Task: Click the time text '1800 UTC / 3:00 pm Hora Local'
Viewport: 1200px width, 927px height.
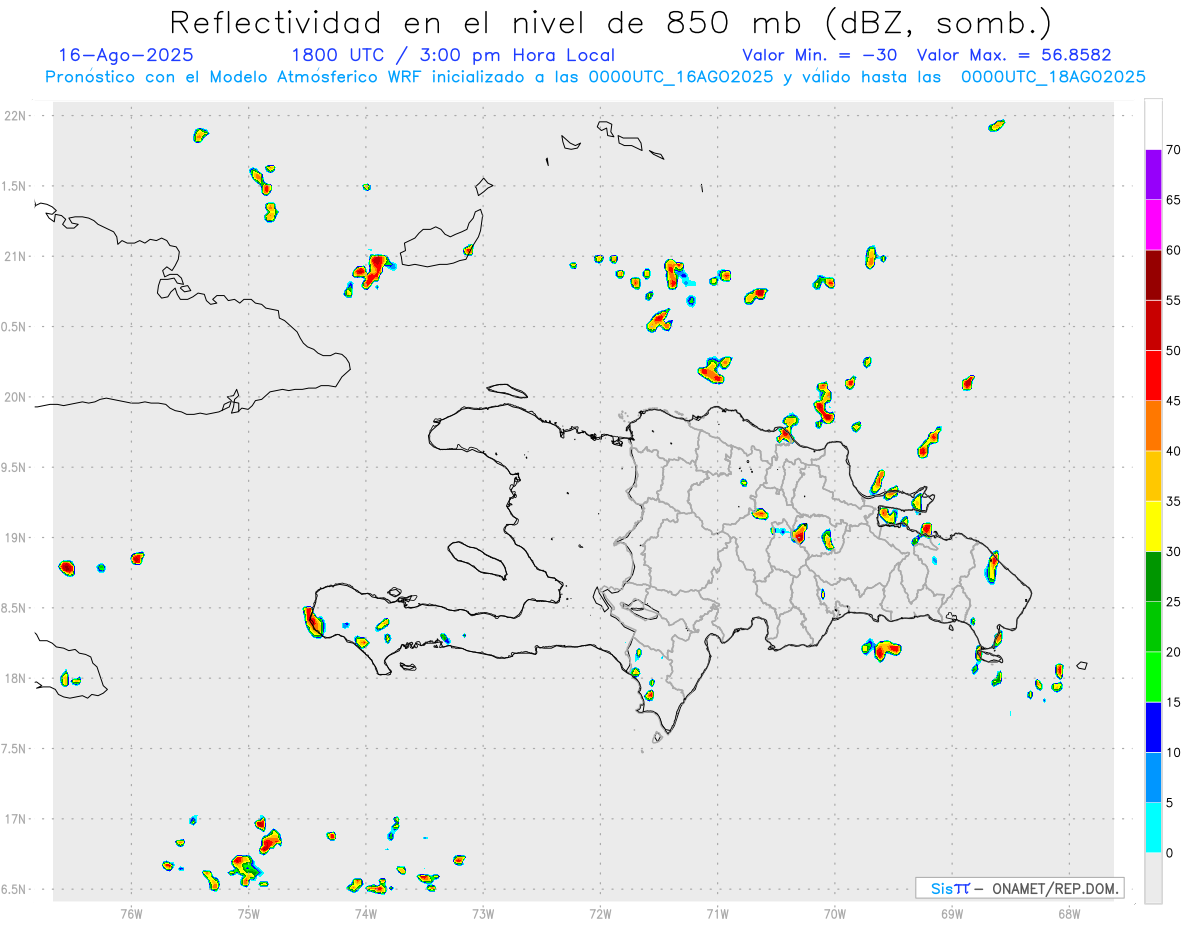Action: [x=453, y=55]
